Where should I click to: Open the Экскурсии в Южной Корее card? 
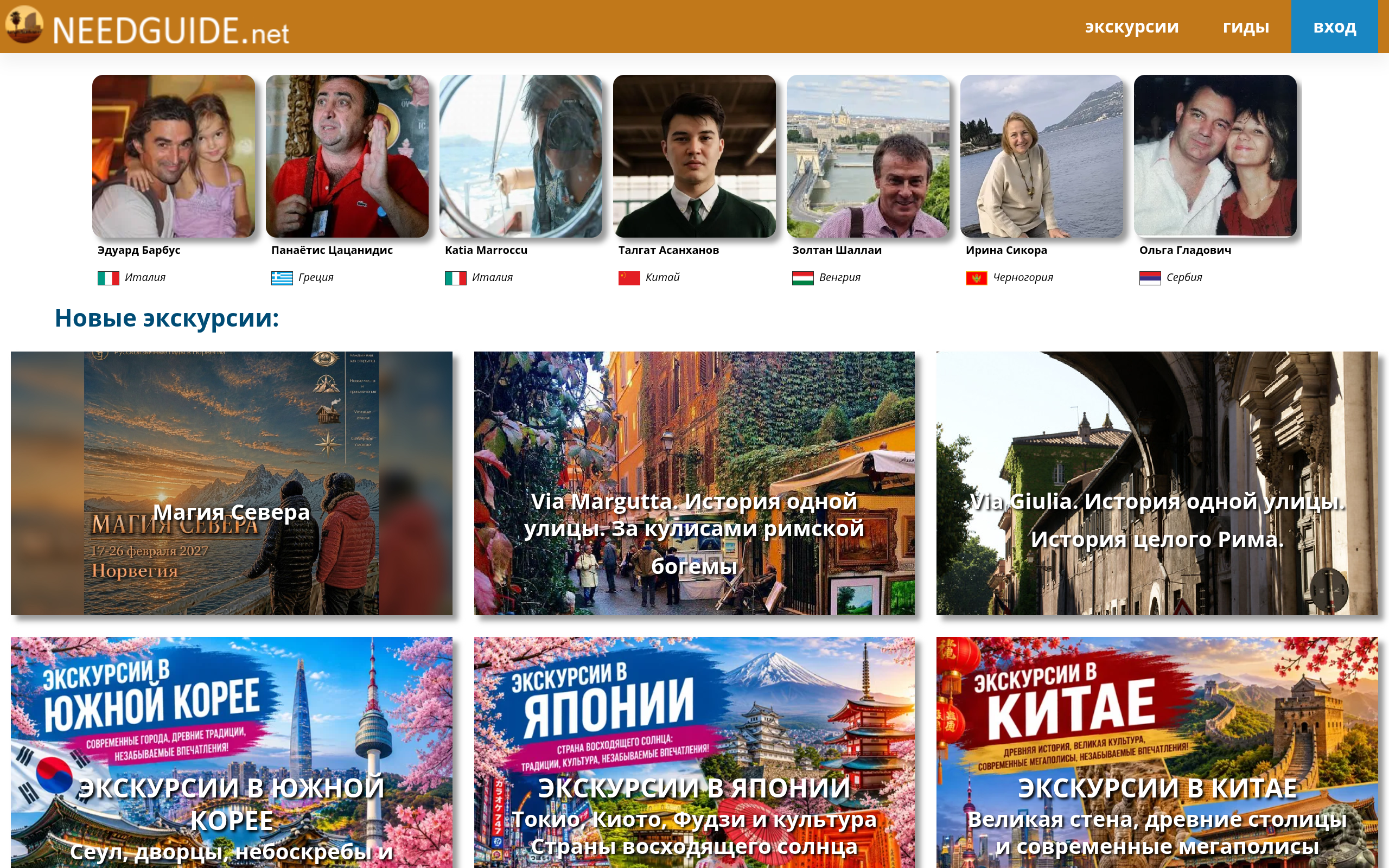(231, 752)
